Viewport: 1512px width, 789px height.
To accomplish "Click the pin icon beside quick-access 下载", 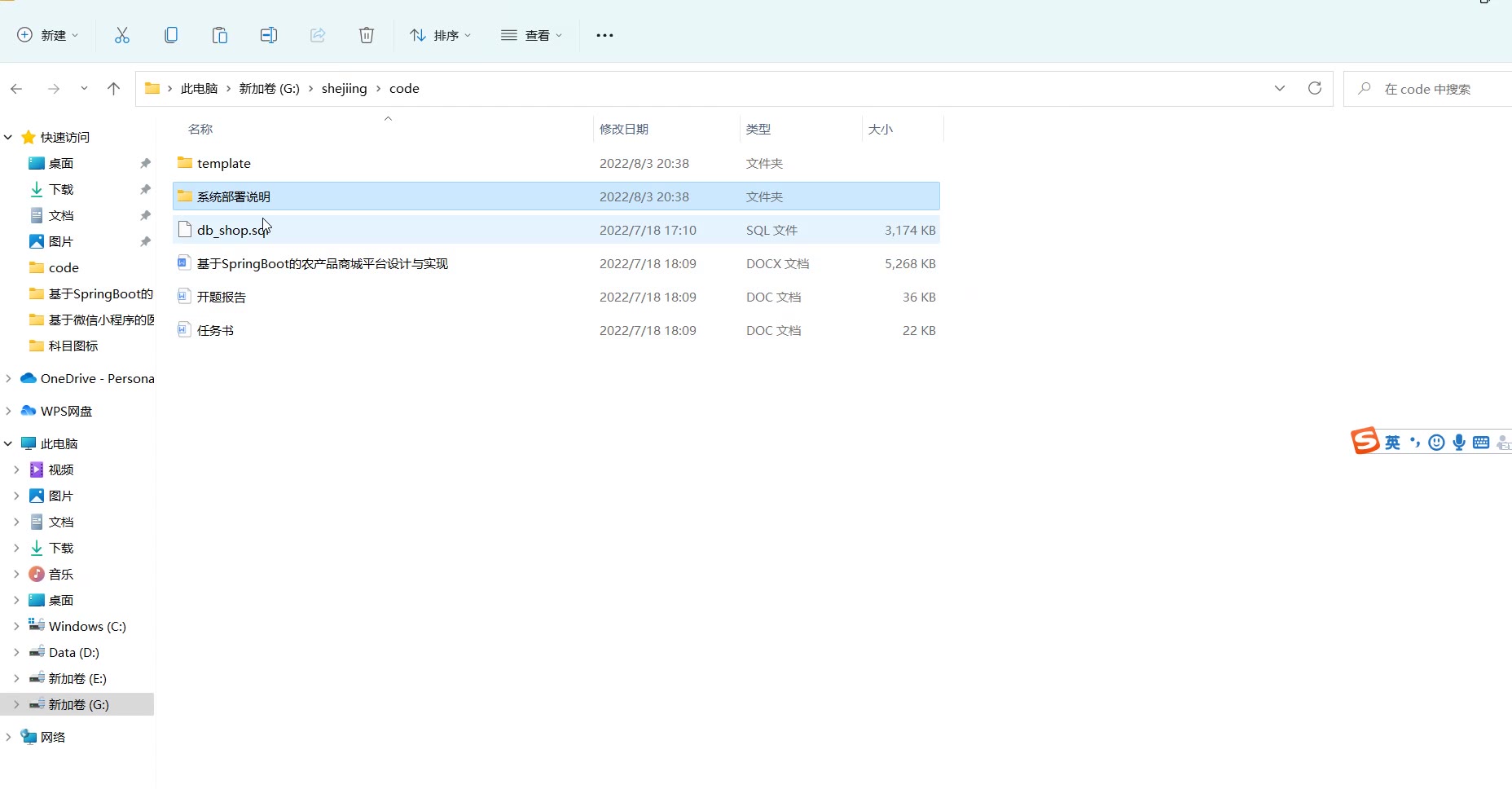I will coord(145,189).
